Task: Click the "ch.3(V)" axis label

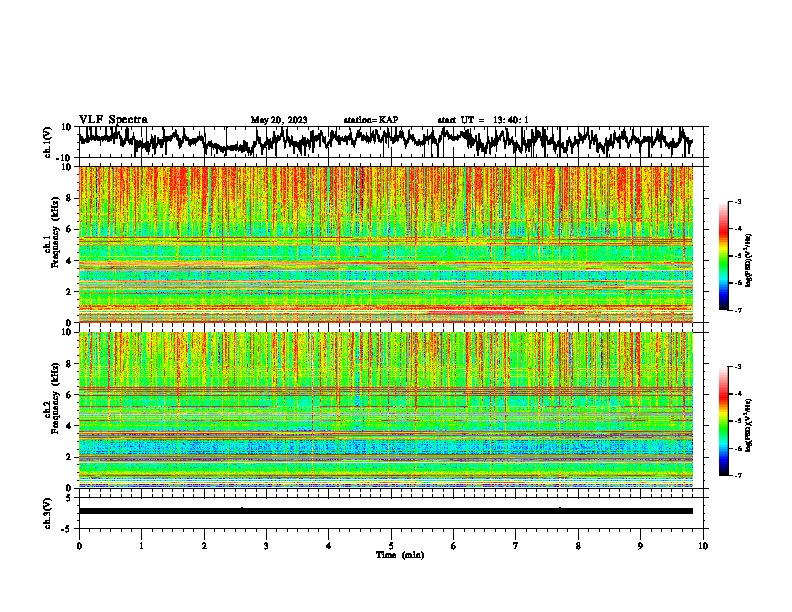Action: pyautogui.click(x=48, y=513)
